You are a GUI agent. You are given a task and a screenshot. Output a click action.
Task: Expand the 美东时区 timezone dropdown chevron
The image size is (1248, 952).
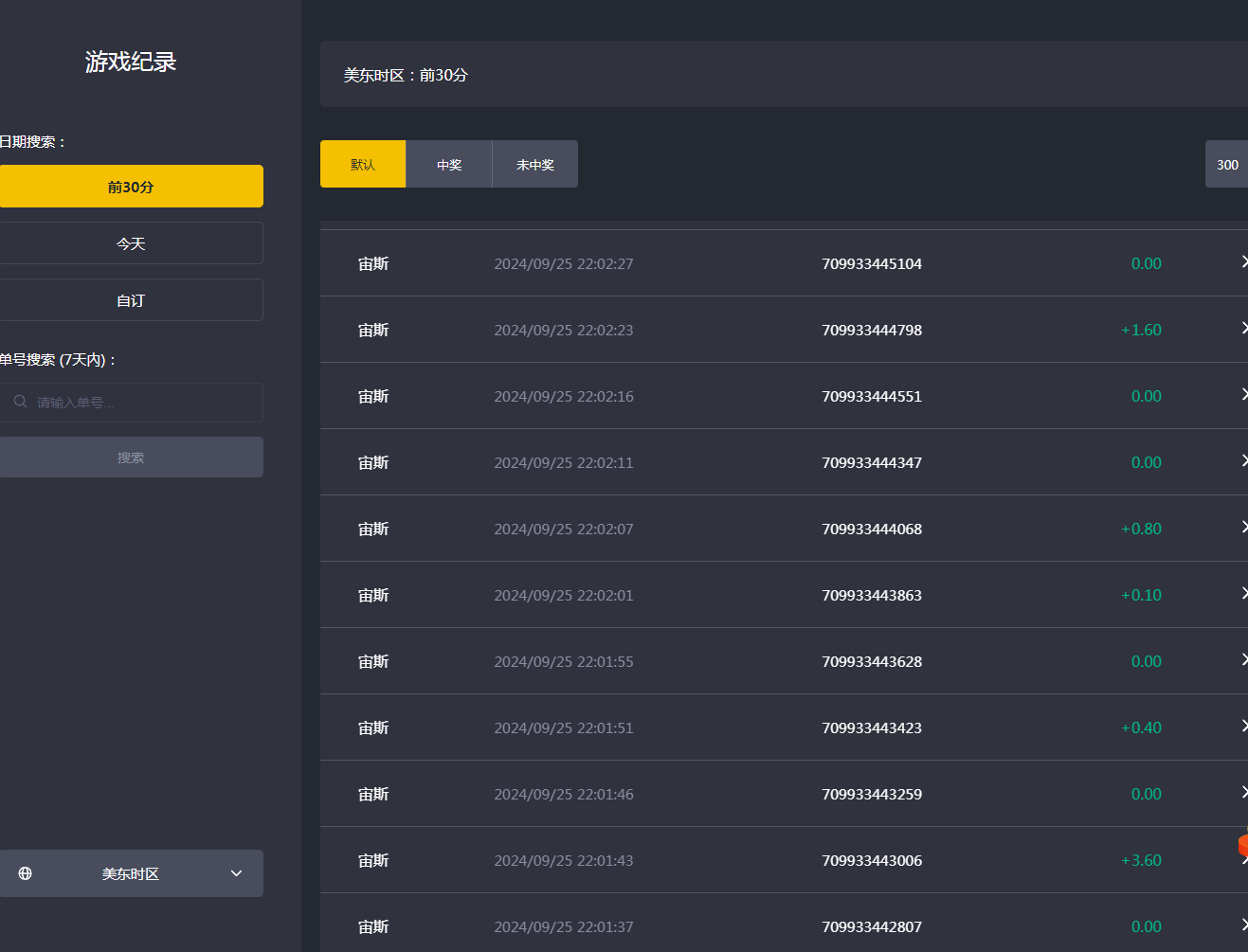pyautogui.click(x=236, y=873)
